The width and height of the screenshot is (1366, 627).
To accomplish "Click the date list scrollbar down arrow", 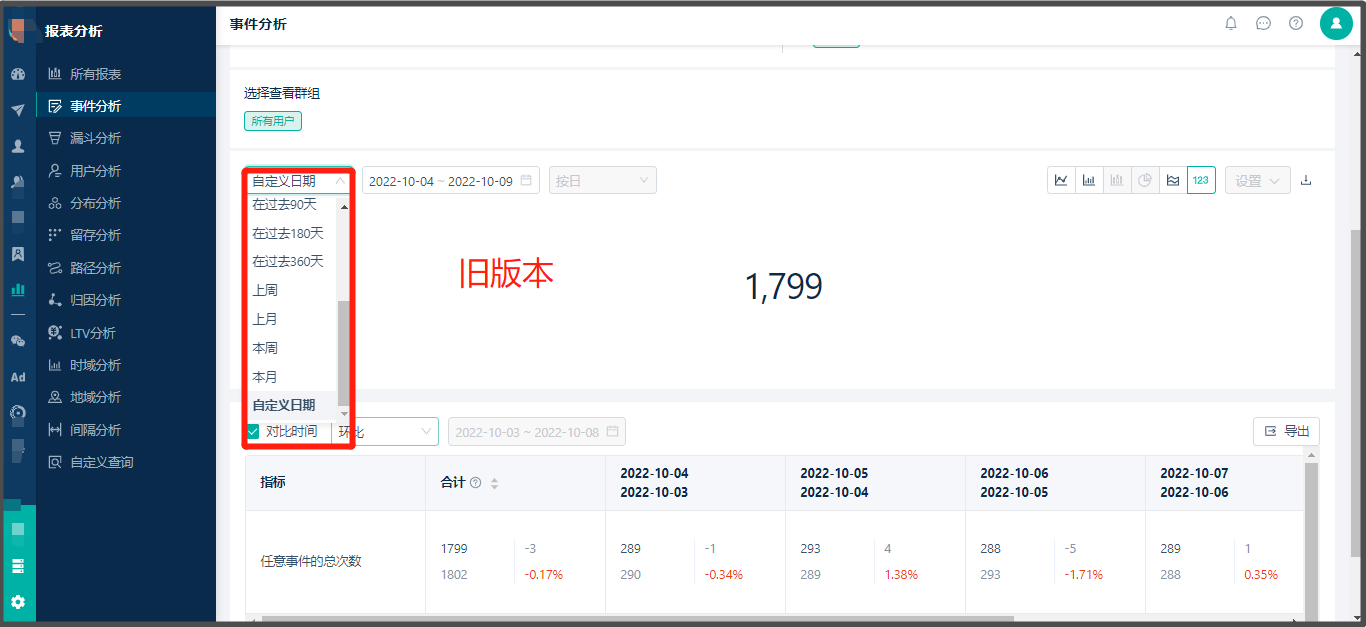I will point(345,413).
